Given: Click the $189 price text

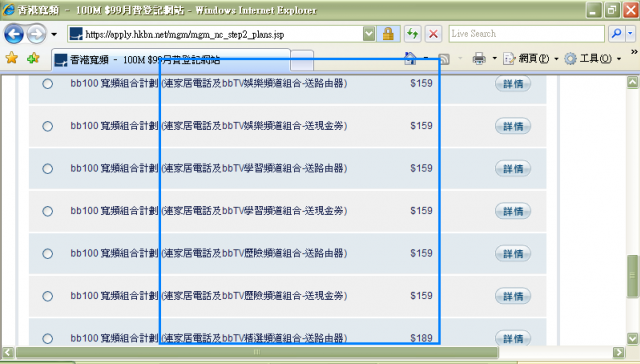Looking at the screenshot, I should tap(421, 338).
